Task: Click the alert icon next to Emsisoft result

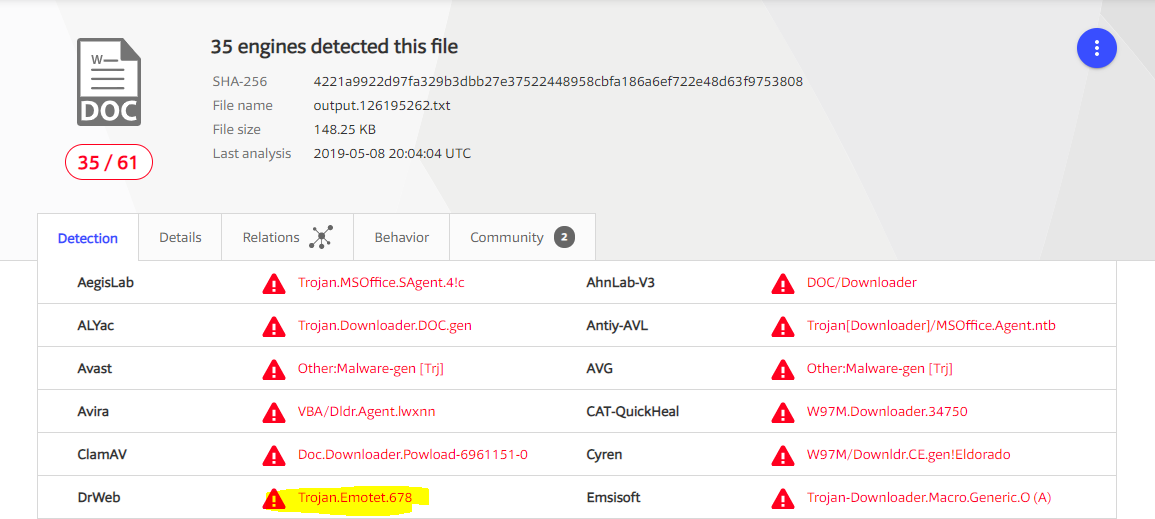Action: (782, 498)
